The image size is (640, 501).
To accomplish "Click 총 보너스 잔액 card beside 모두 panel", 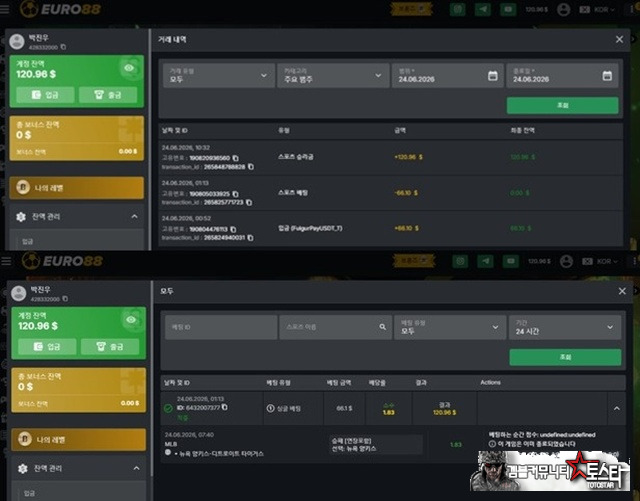I will pos(78,390).
